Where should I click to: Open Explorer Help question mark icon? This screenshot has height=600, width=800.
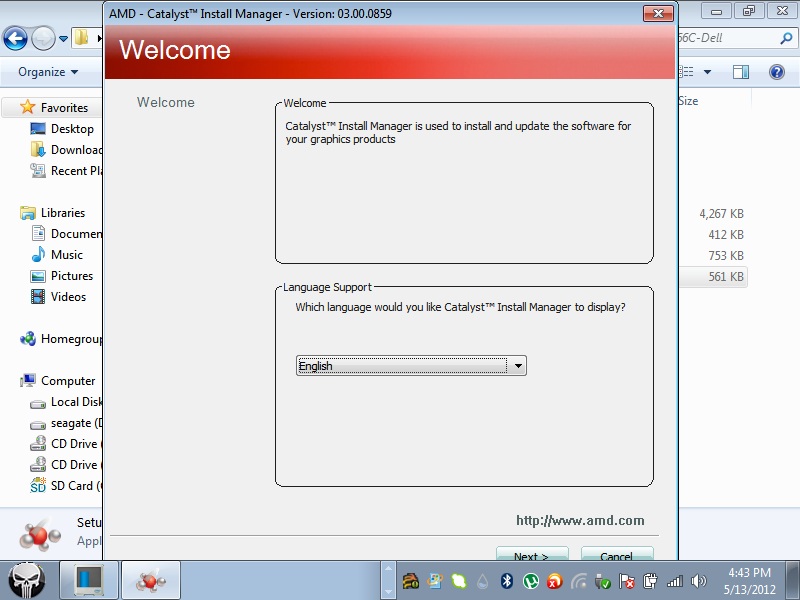(x=777, y=72)
